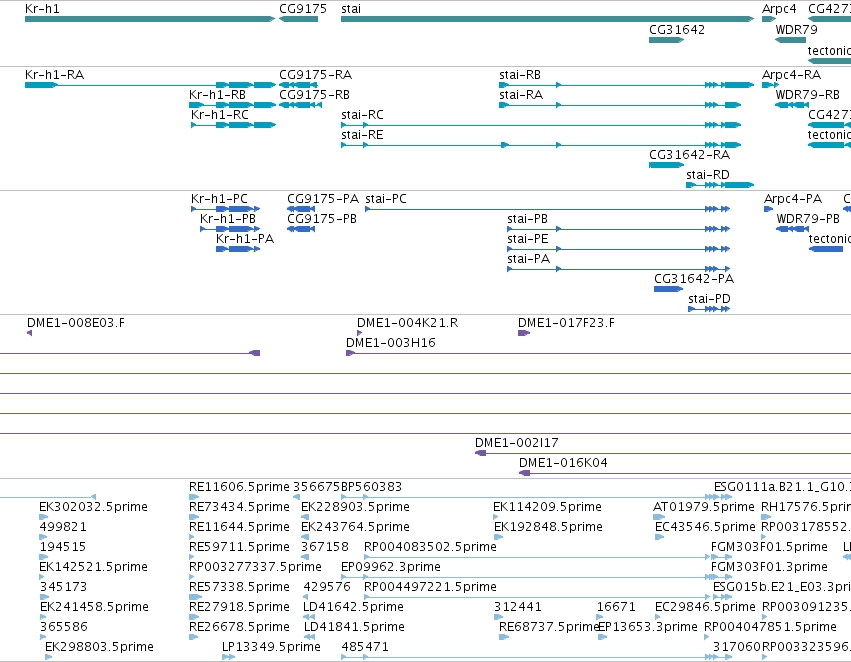851x662 pixels.
Task: Click the DME1-002I17 clone
Action: click(x=663, y=453)
